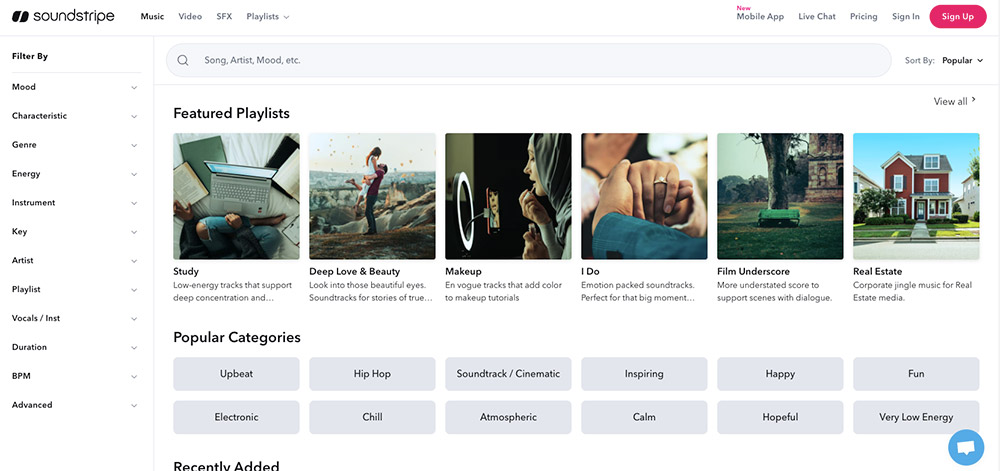
Task: Expand the Advanced filter
Action: 75,405
